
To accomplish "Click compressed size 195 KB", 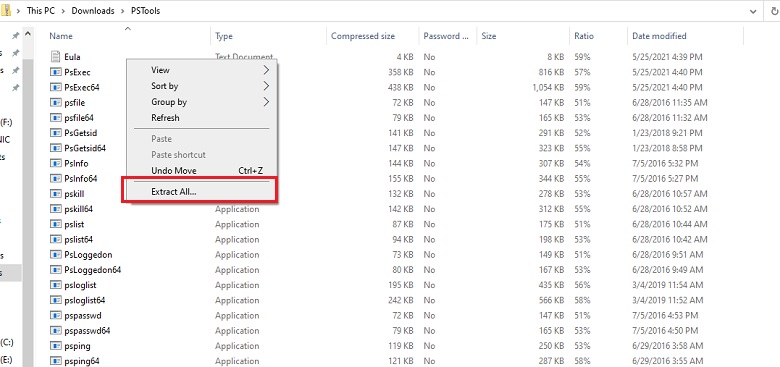I will (x=400, y=285).
